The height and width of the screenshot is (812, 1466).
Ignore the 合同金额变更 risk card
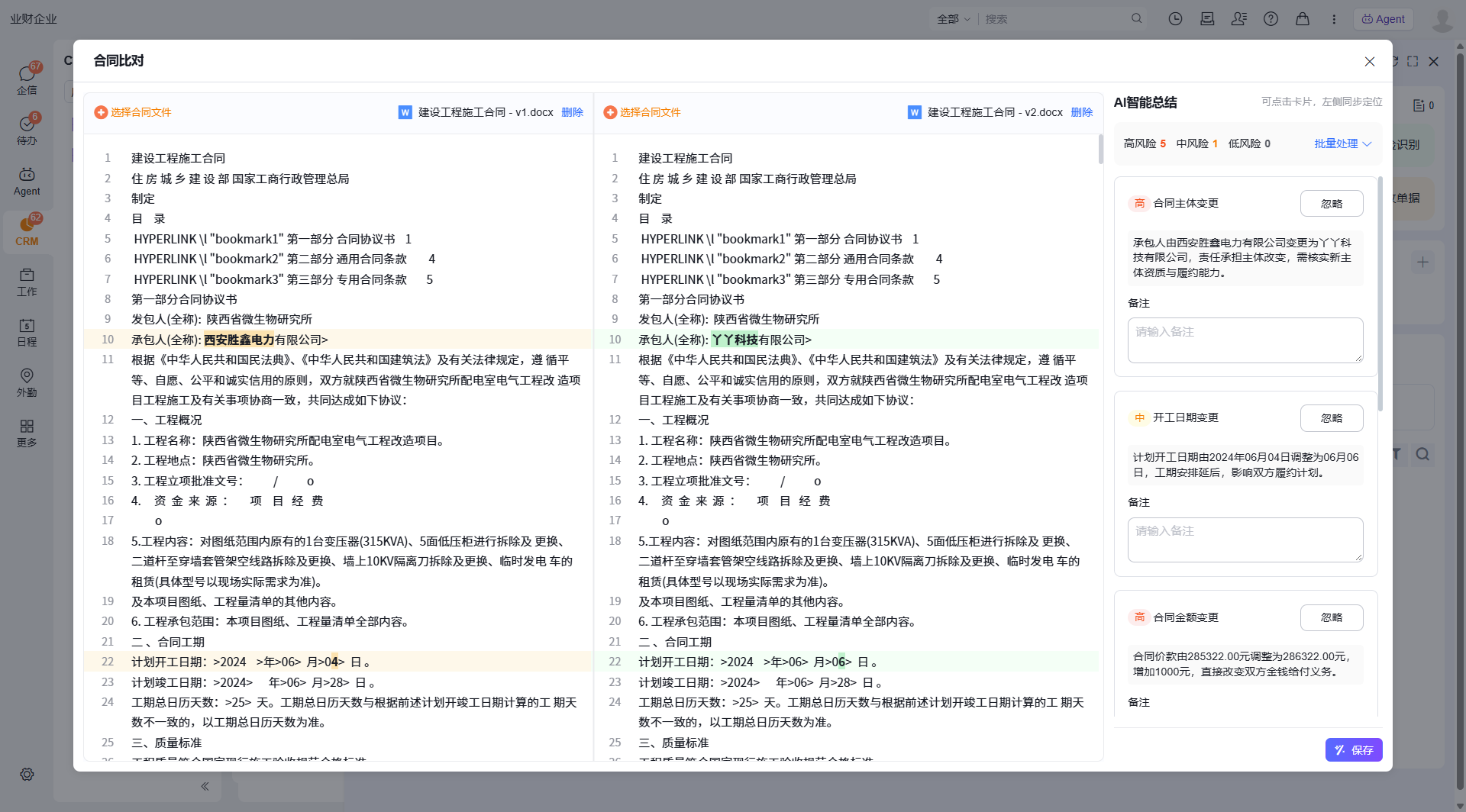click(x=1332, y=617)
